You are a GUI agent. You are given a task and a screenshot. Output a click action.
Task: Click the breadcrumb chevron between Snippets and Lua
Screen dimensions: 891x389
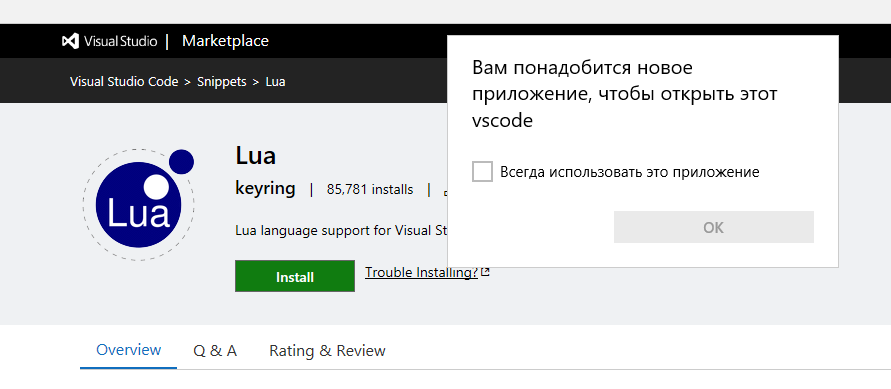pyautogui.click(x=256, y=82)
